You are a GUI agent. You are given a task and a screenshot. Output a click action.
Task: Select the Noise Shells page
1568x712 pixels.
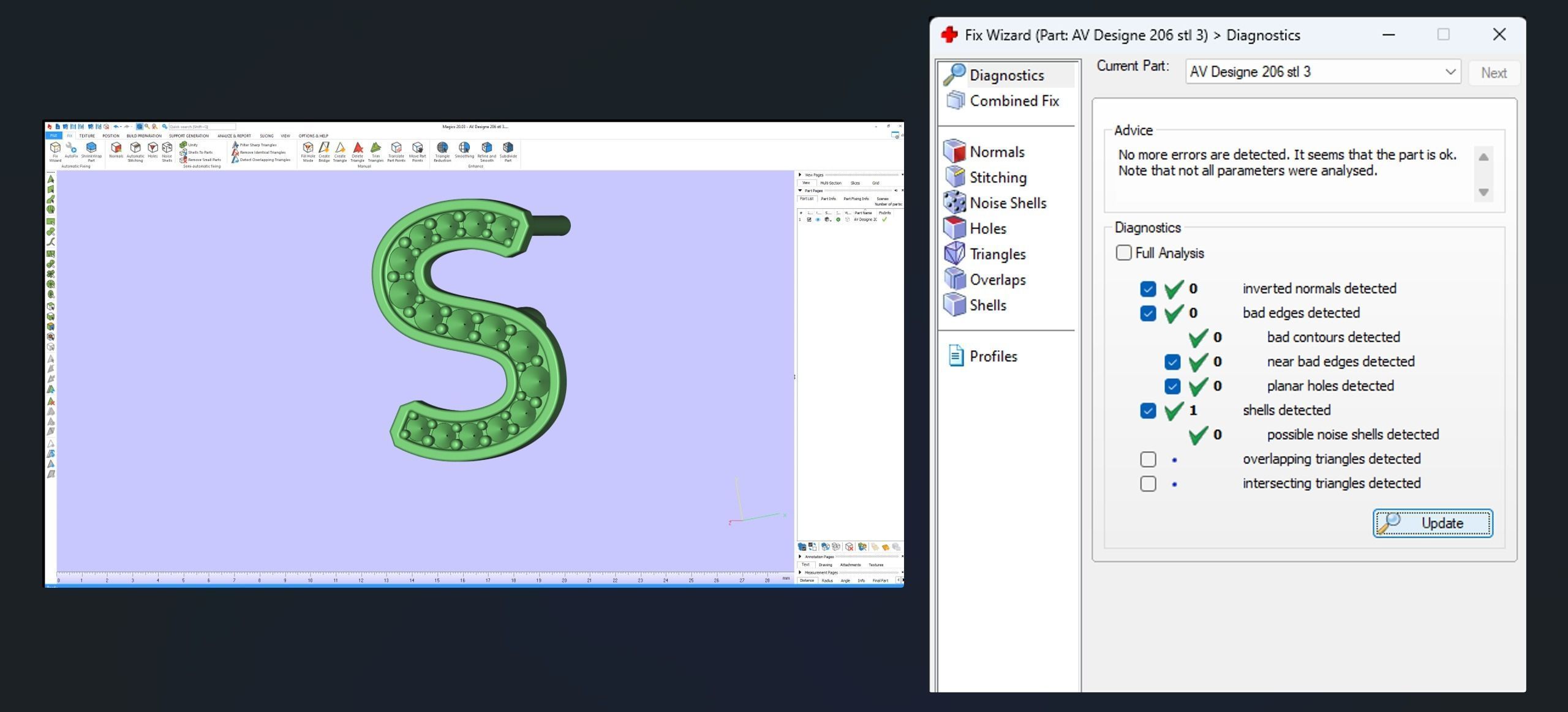click(x=1007, y=203)
